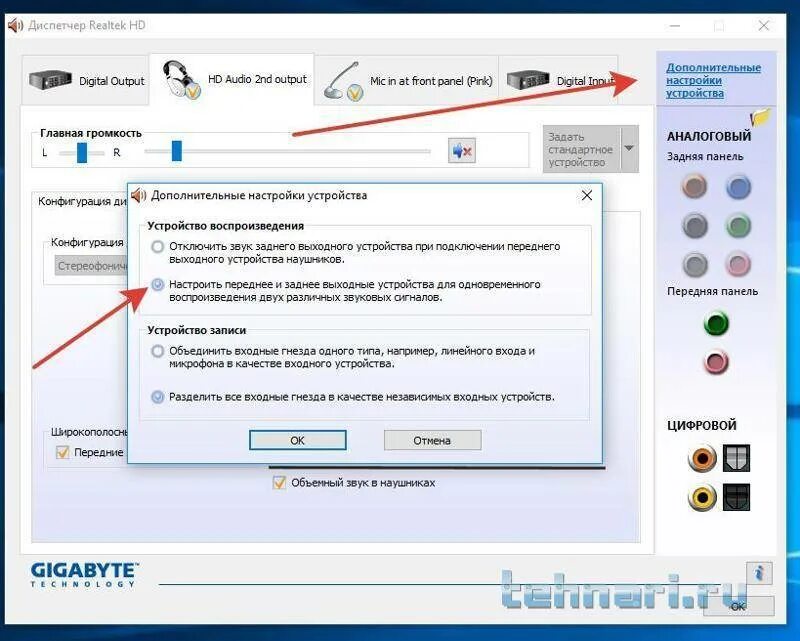This screenshot has height=641, width=800.
Task: Click the pink rear panel jack
Action: click(x=738, y=264)
